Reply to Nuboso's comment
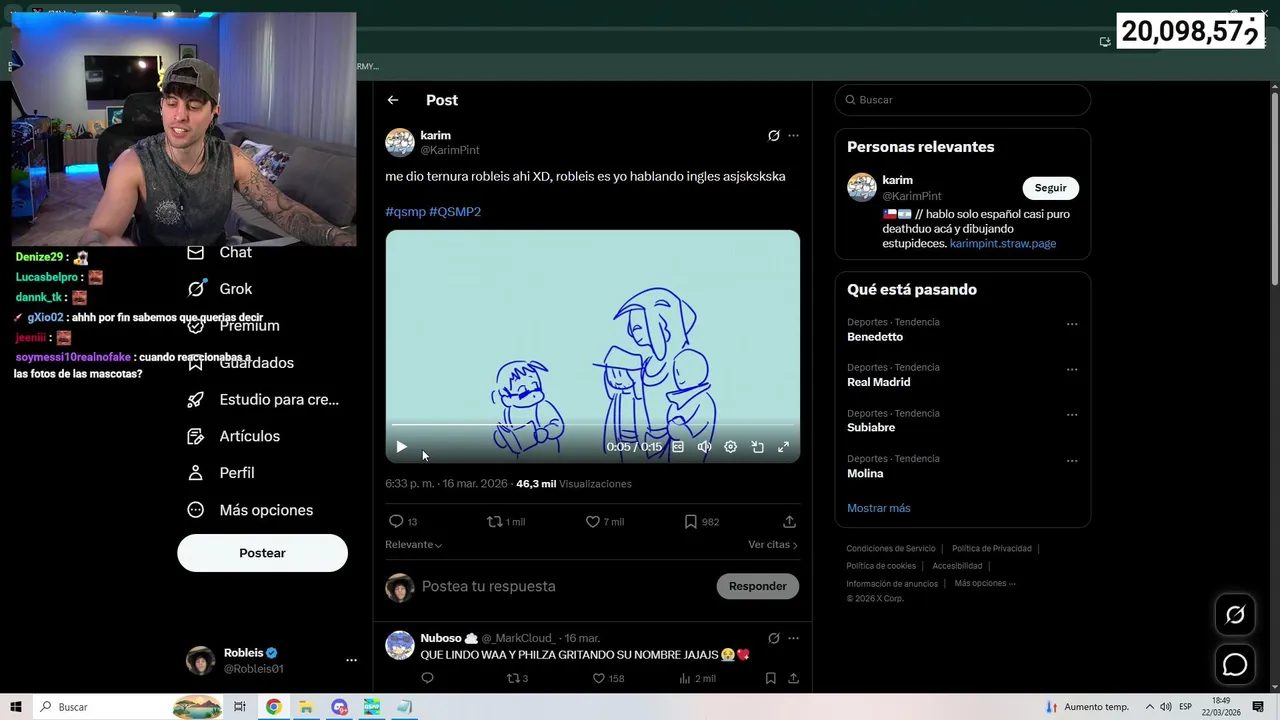Screen dimensions: 1280x720 click(x=427, y=678)
